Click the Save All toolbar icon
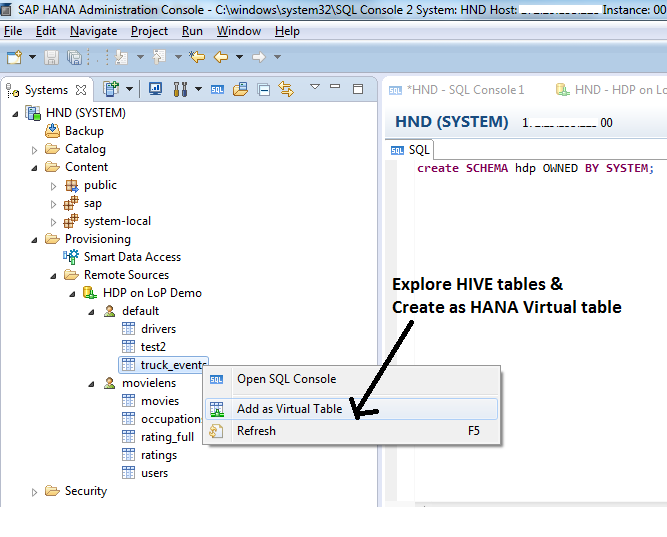The height and width of the screenshot is (537, 667). point(74,57)
